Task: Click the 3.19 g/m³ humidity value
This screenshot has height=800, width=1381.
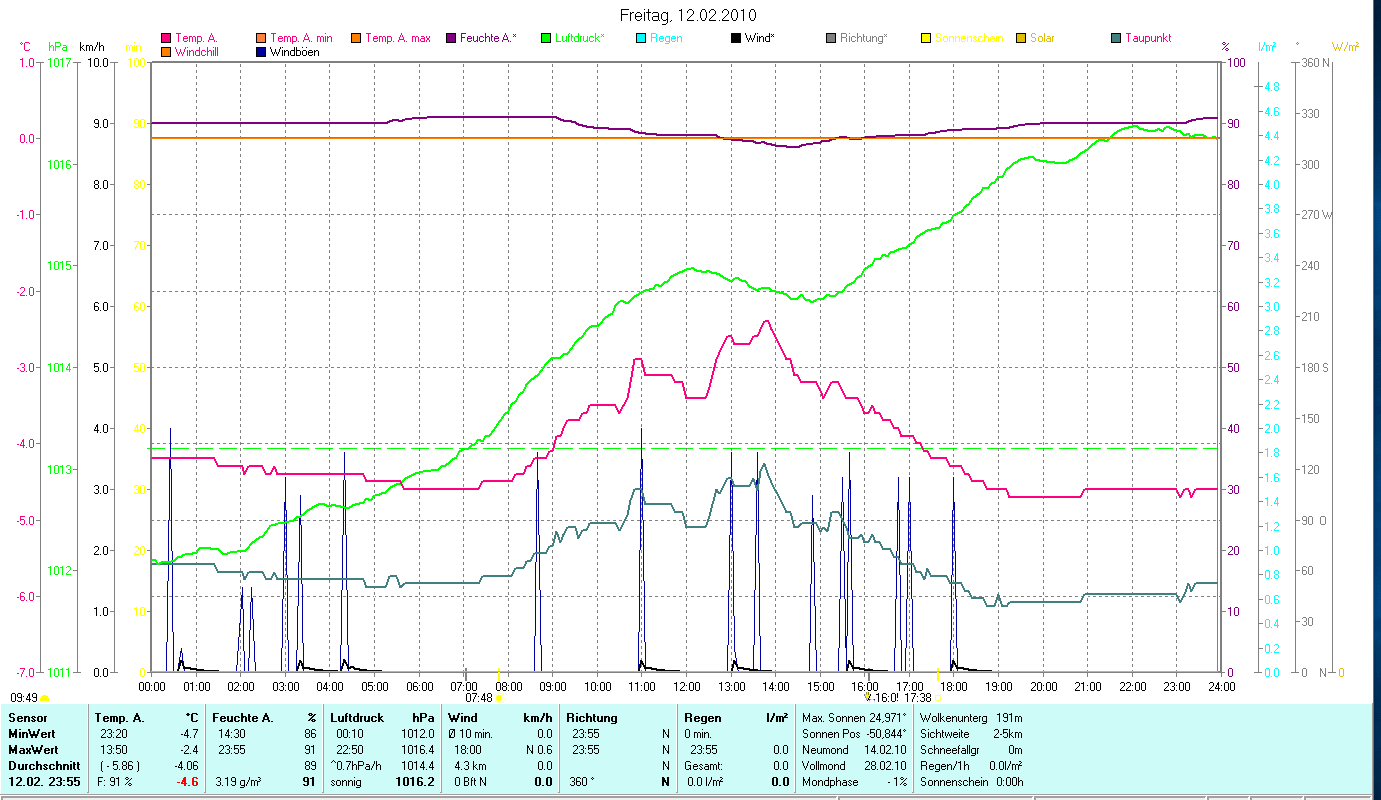Action: pyautogui.click(x=239, y=781)
